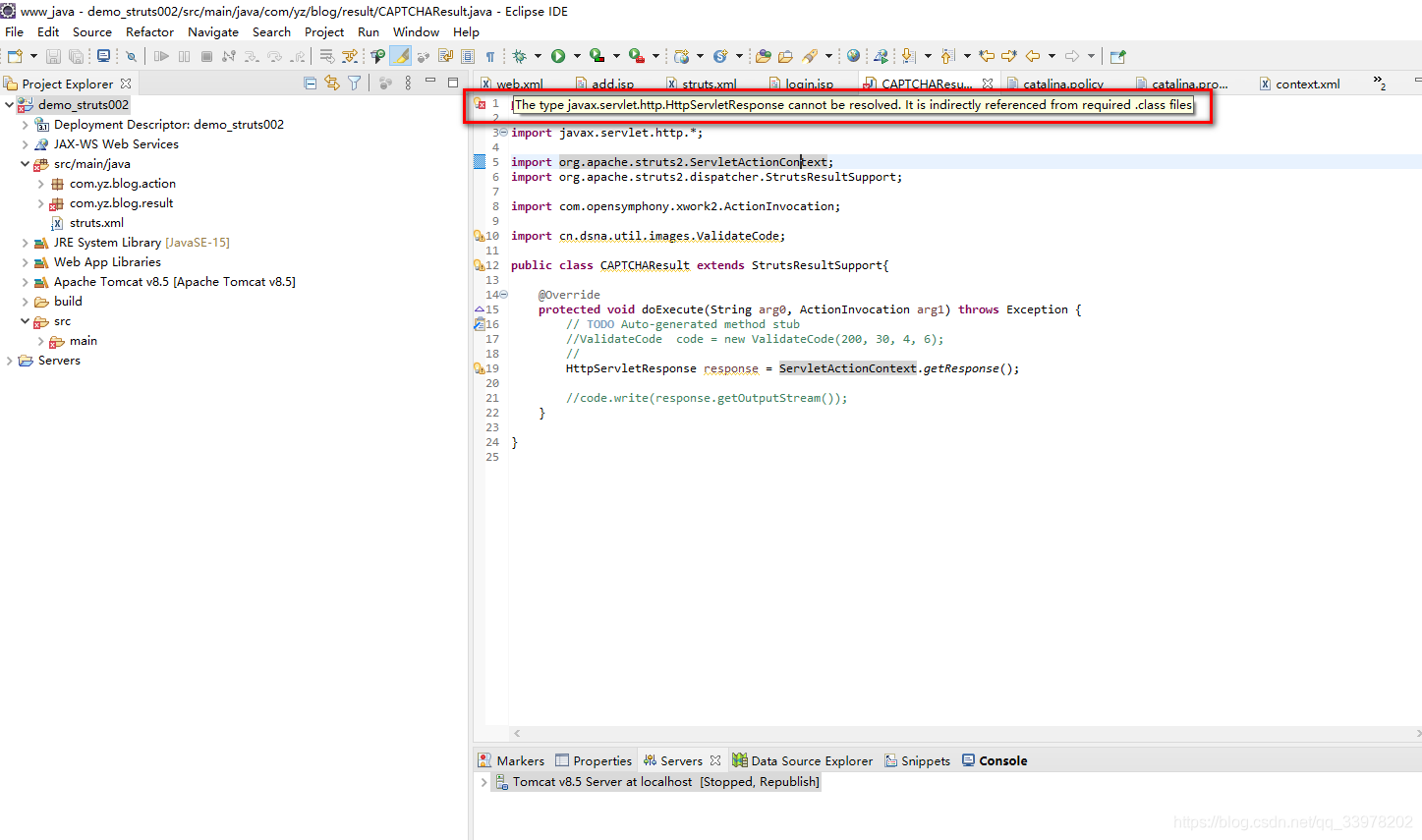Click the Skip All Breakpoints icon

click(131, 56)
